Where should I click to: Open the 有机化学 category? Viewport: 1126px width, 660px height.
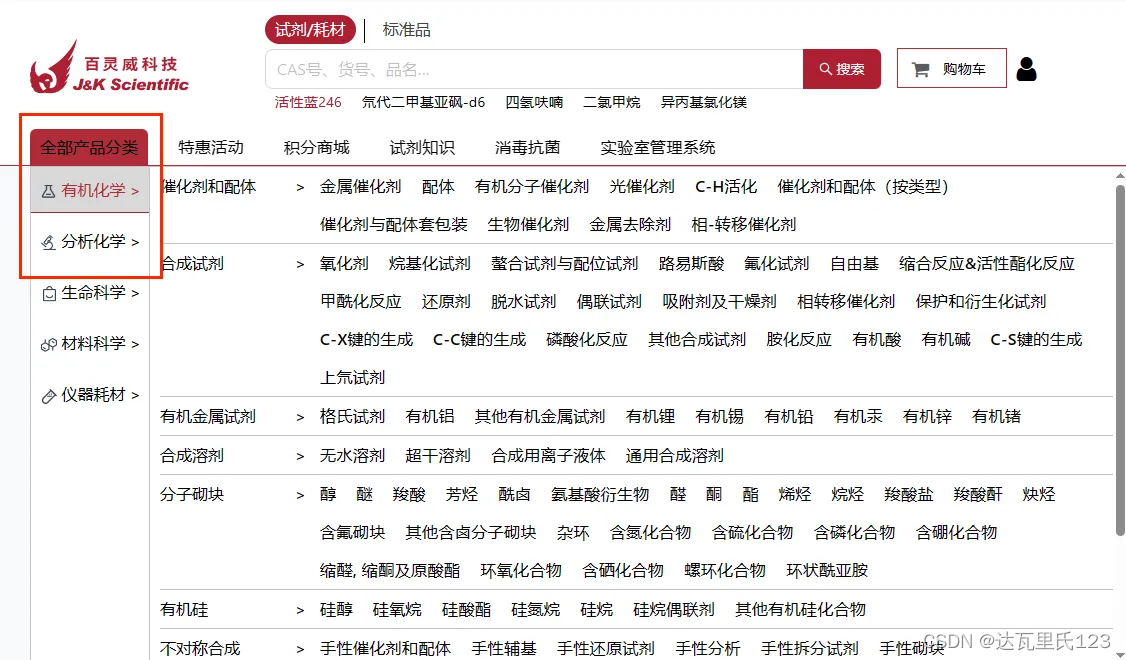[90, 190]
